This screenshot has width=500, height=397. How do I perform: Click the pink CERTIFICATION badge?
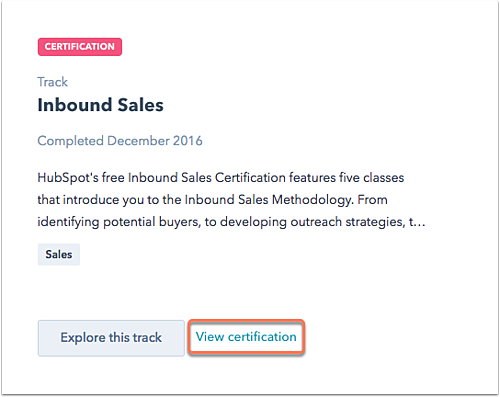tap(80, 47)
